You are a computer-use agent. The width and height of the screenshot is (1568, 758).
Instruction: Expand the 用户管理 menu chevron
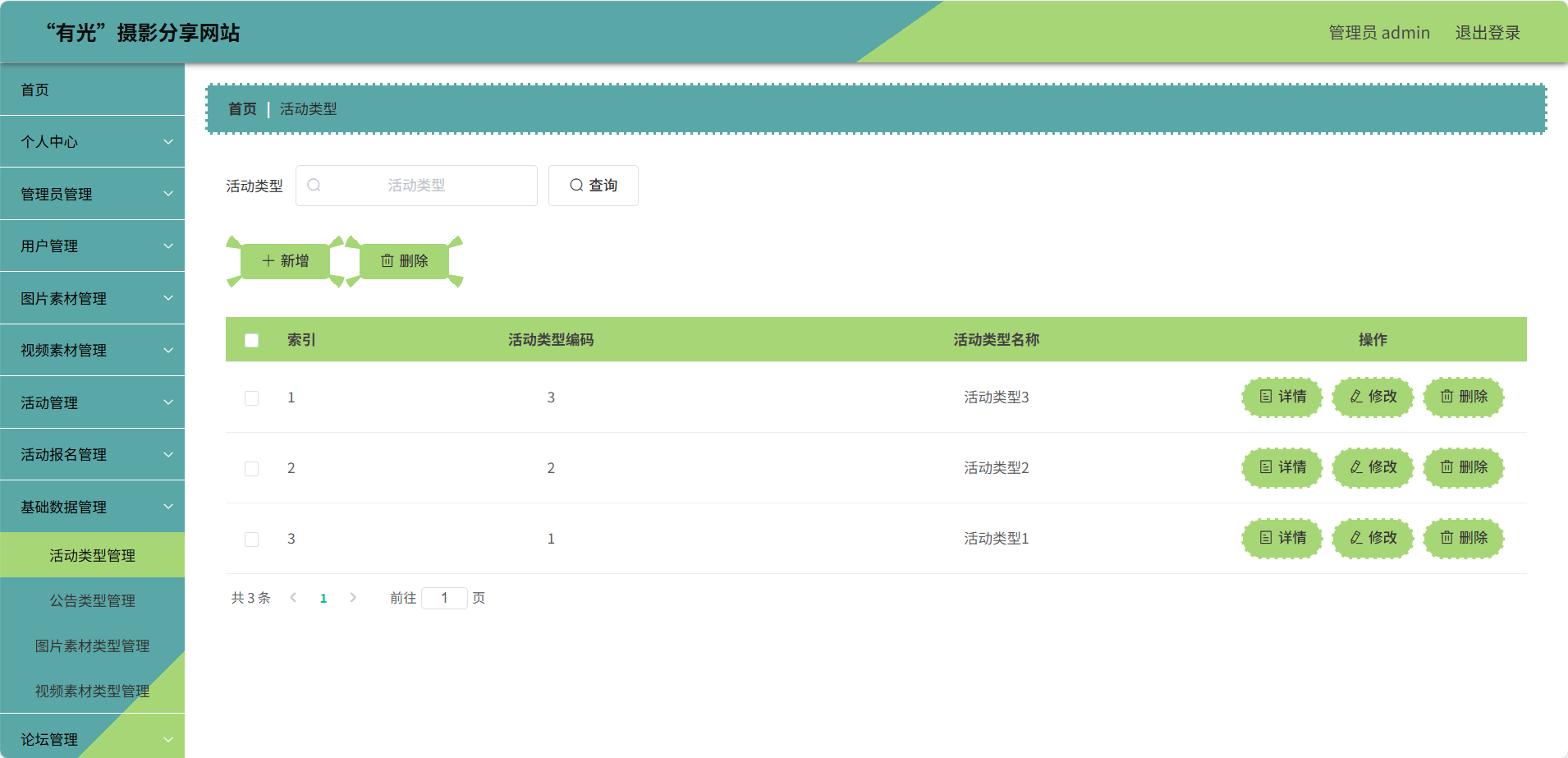[168, 246]
